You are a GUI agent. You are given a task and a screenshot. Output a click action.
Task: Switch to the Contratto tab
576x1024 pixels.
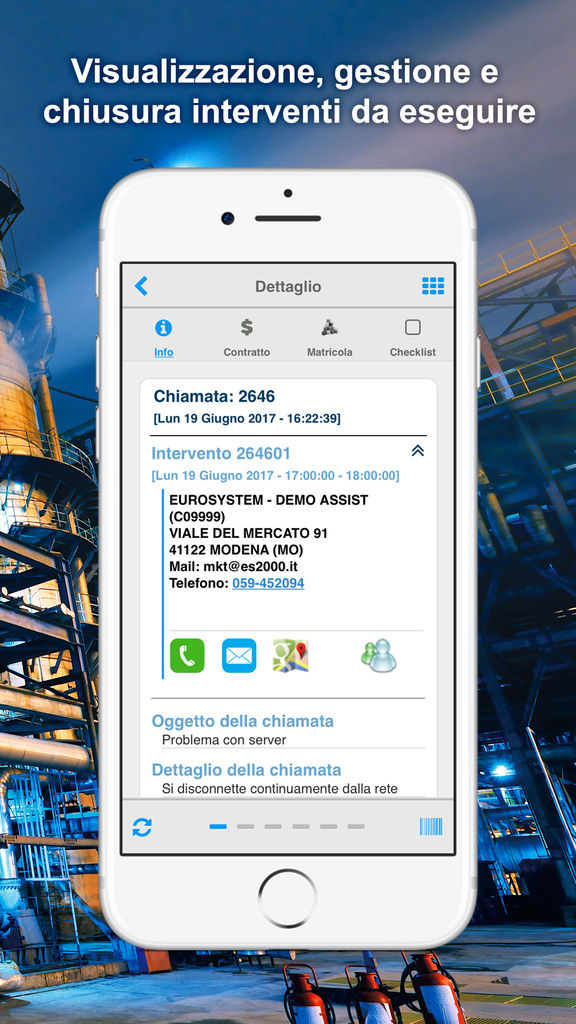tap(247, 338)
